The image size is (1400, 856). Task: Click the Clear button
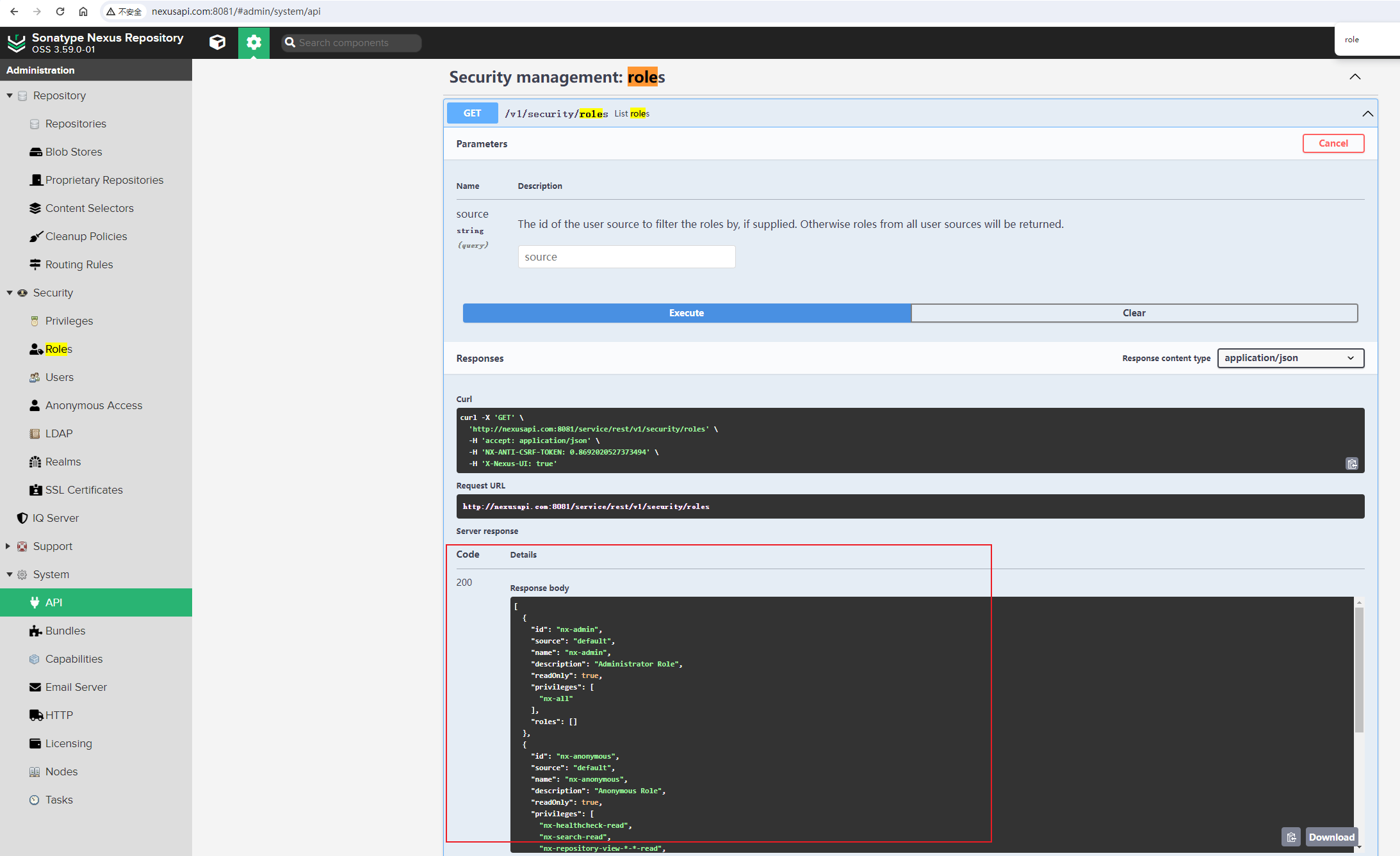pos(1134,313)
